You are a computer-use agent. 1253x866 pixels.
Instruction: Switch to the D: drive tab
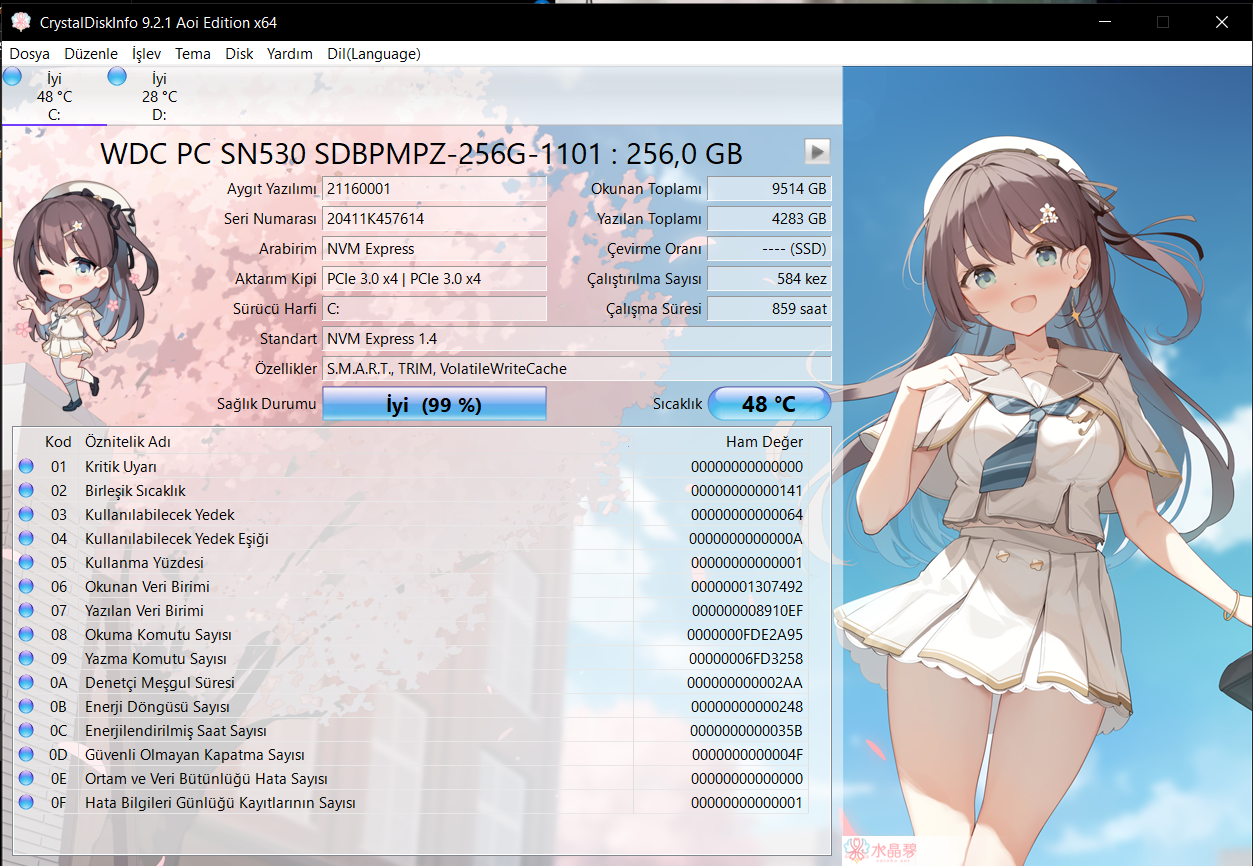click(x=158, y=96)
